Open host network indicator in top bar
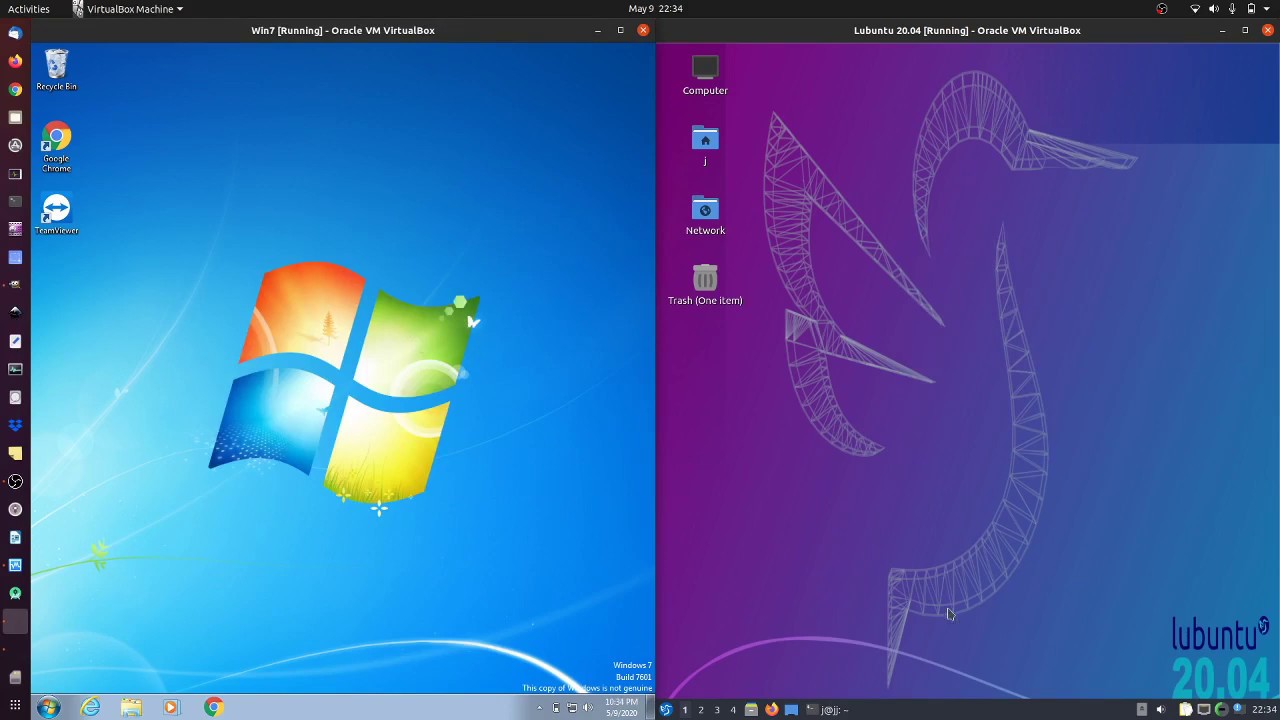Image resolution: width=1280 pixels, height=720 pixels. click(1195, 9)
